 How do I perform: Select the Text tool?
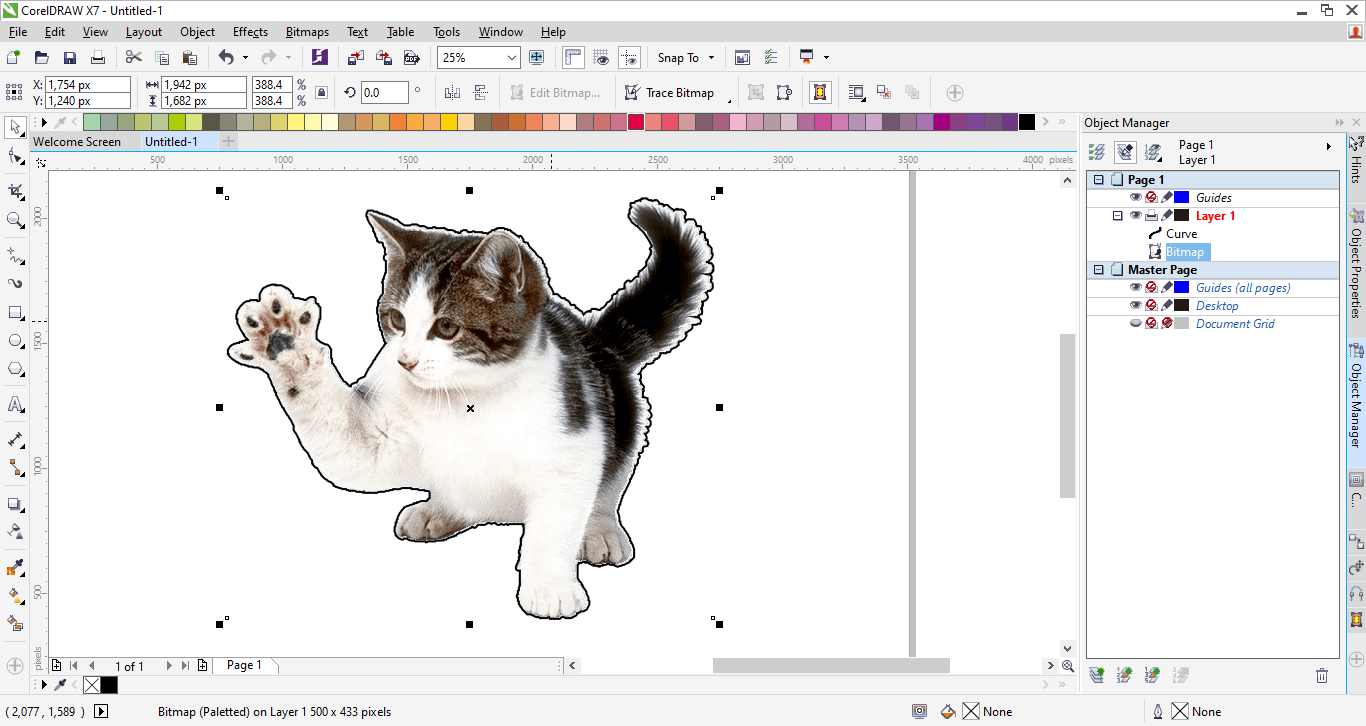[15, 404]
